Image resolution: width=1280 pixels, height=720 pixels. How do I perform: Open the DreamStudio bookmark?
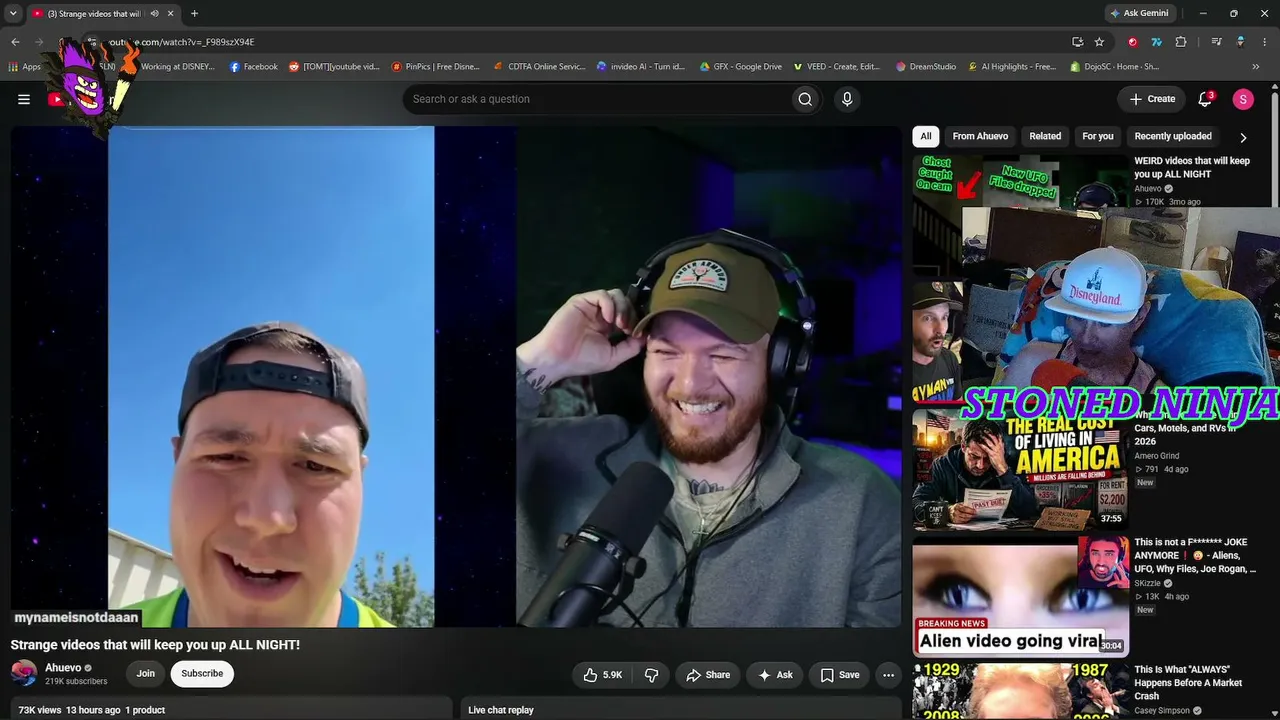[926, 67]
